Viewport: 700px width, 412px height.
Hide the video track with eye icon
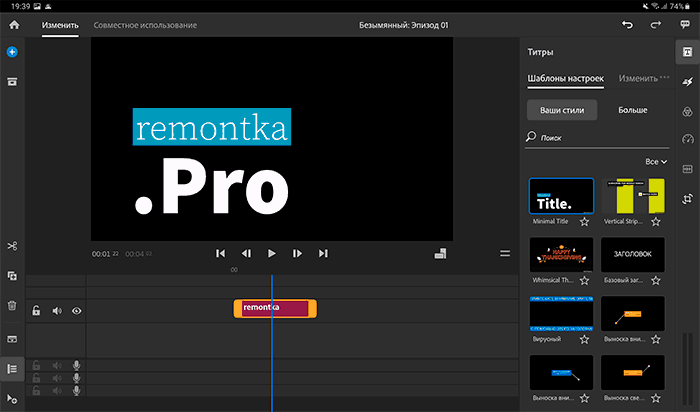click(x=77, y=311)
